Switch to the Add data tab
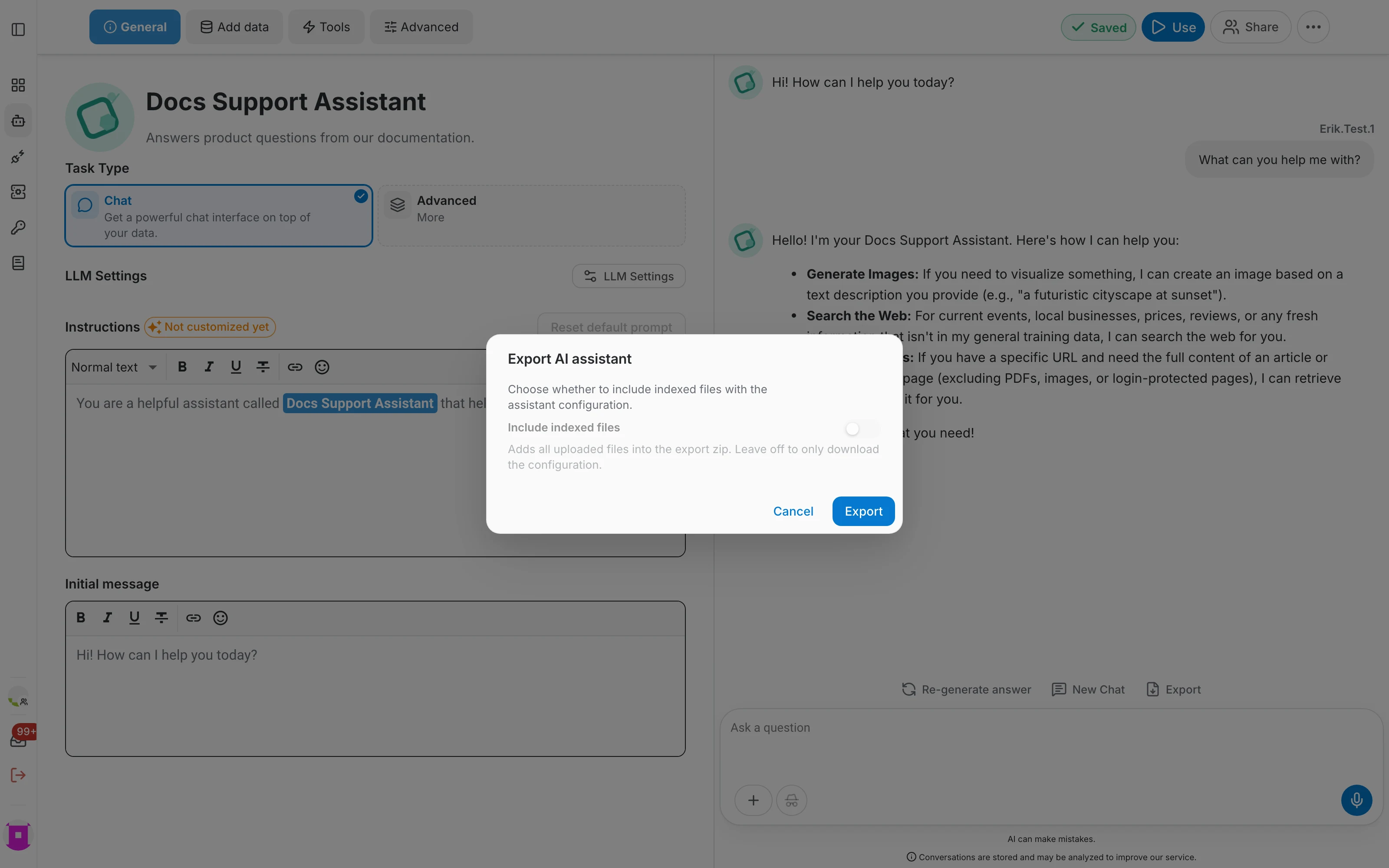1389x868 pixels. pyautogui.click(x=234, y=27)
